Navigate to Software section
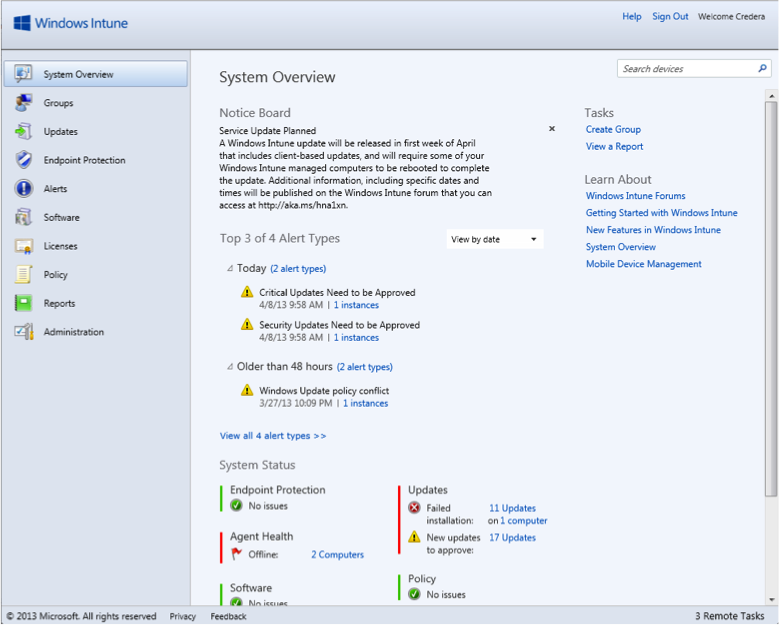 pos(96,217)
